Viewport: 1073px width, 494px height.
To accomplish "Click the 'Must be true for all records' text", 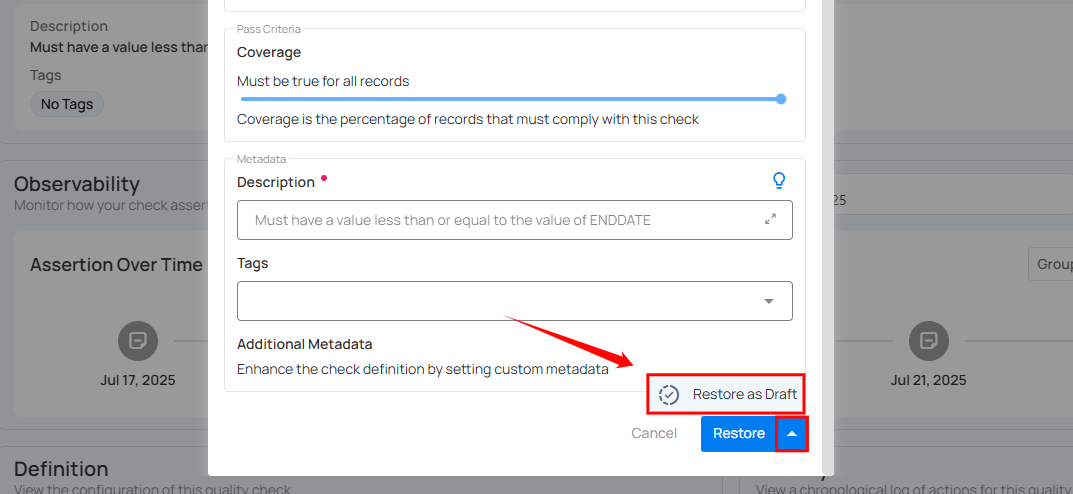I will 323,81.
